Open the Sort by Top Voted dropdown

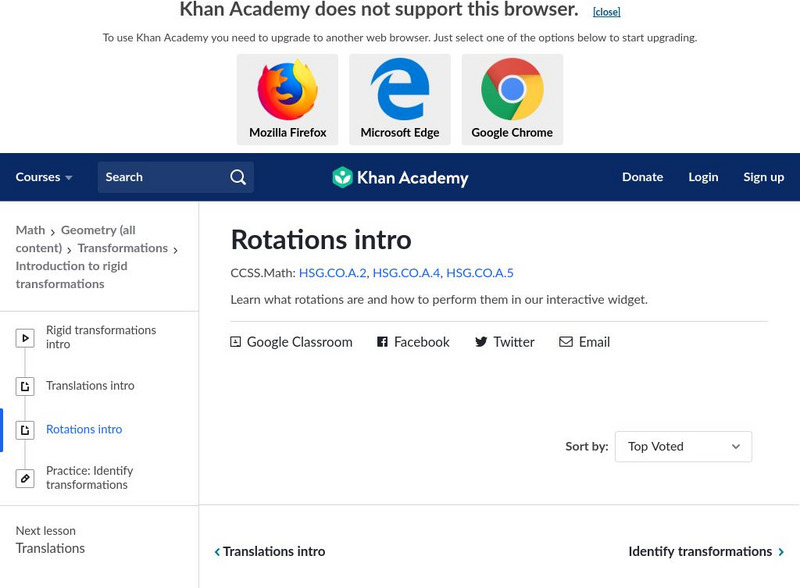pos(683,446)
